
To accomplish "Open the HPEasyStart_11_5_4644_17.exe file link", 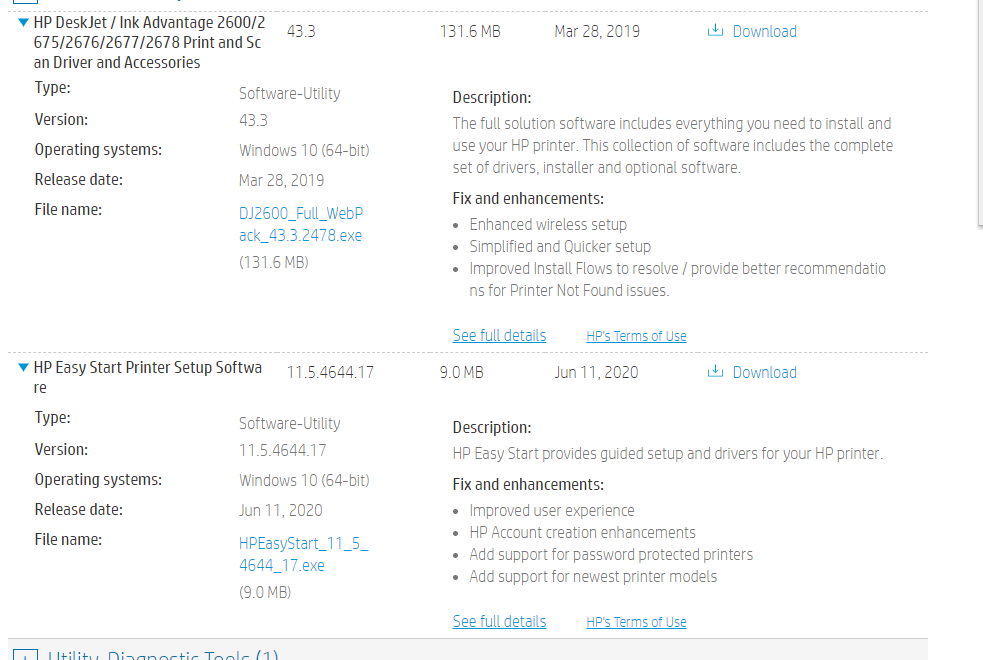I will (x=303, y=554).
